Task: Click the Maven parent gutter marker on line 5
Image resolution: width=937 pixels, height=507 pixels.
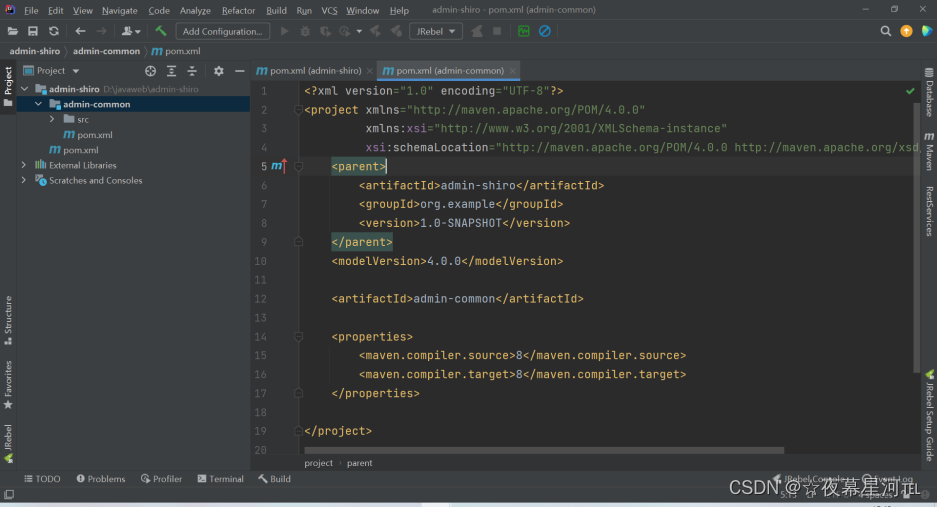Action: click(278, 166)
